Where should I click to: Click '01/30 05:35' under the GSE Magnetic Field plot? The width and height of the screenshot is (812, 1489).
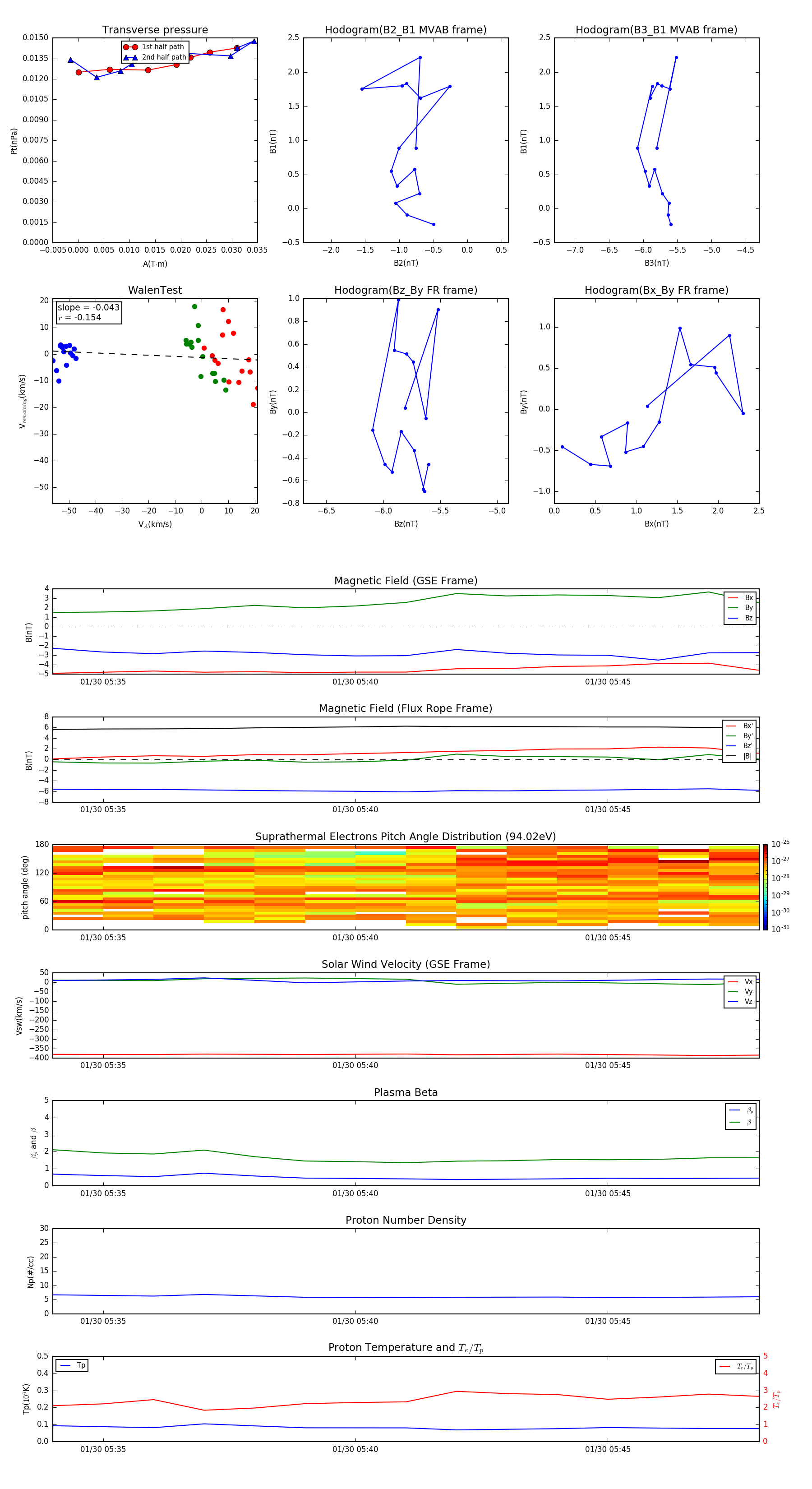pos(103,682)
